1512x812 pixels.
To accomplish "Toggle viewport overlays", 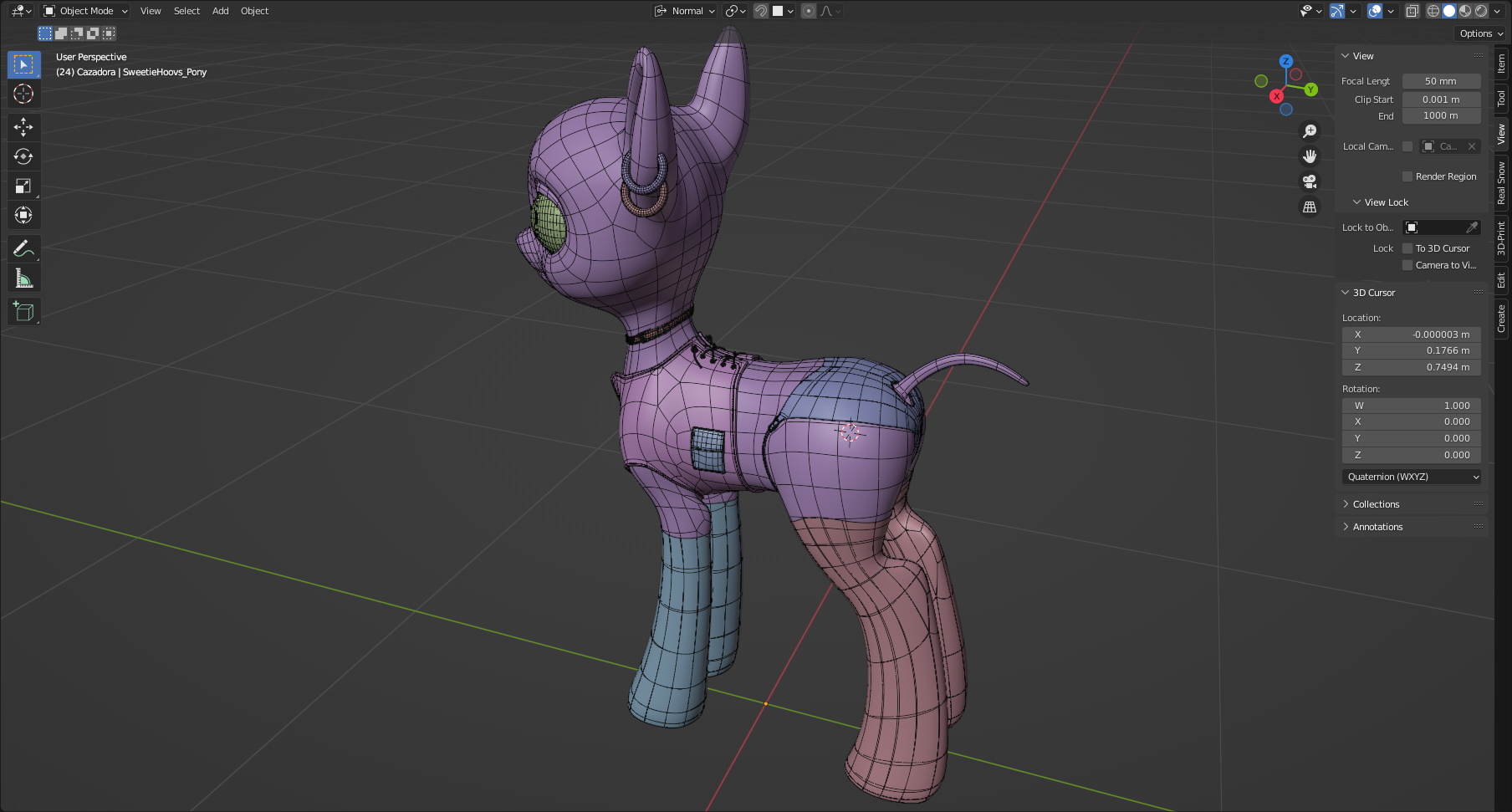I will click(x=1375, y=11).
